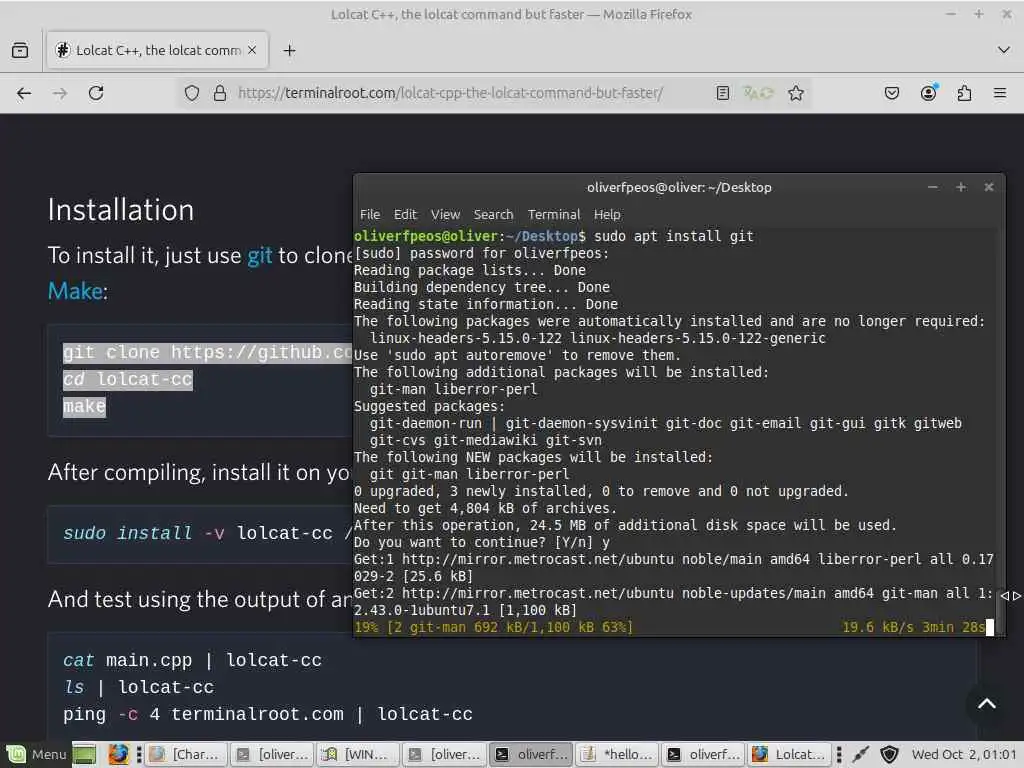Click the 'ping -c 4 terminalroot.com' line
Screen dimensions: 1024x768
268,714
